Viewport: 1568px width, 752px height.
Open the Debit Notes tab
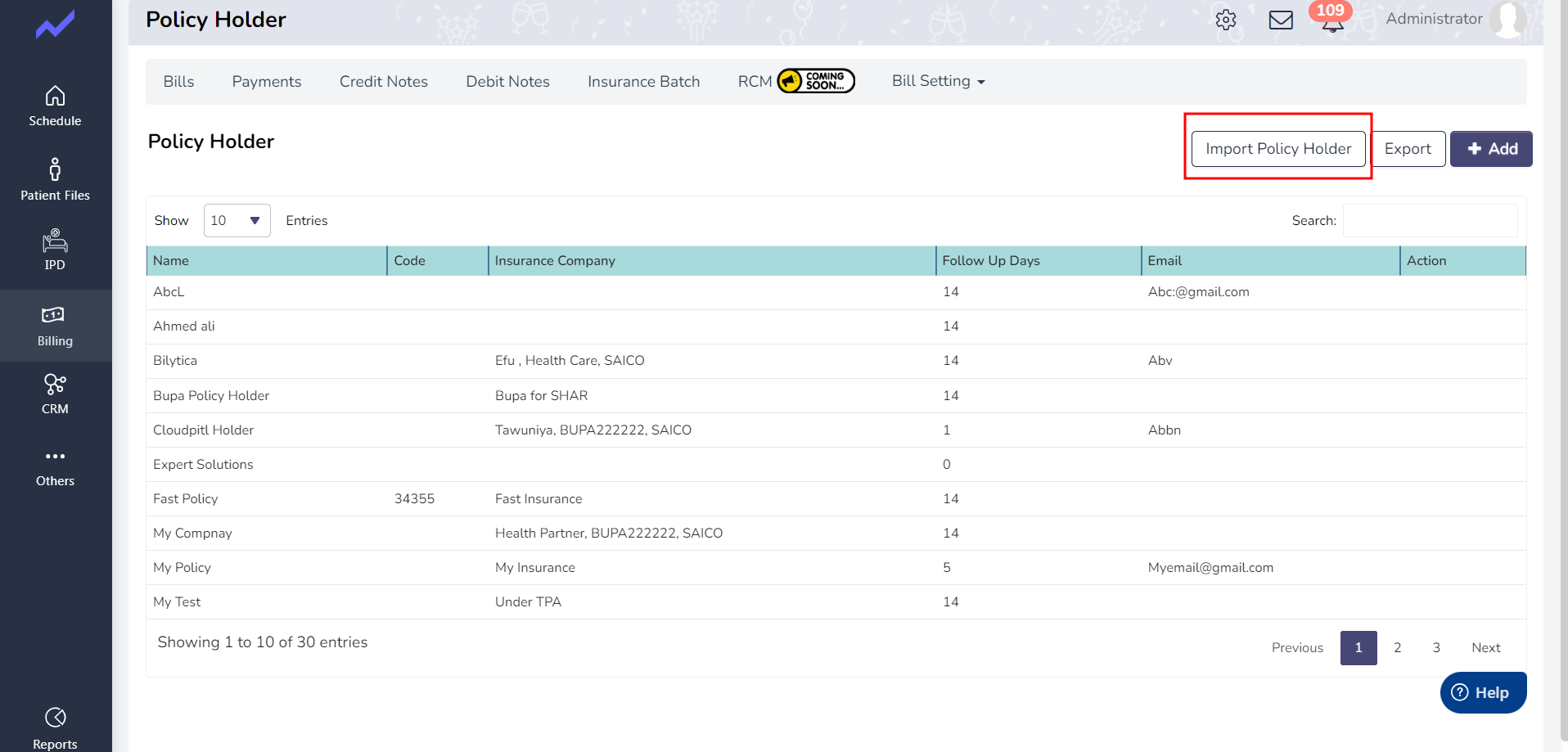(507, 82)
